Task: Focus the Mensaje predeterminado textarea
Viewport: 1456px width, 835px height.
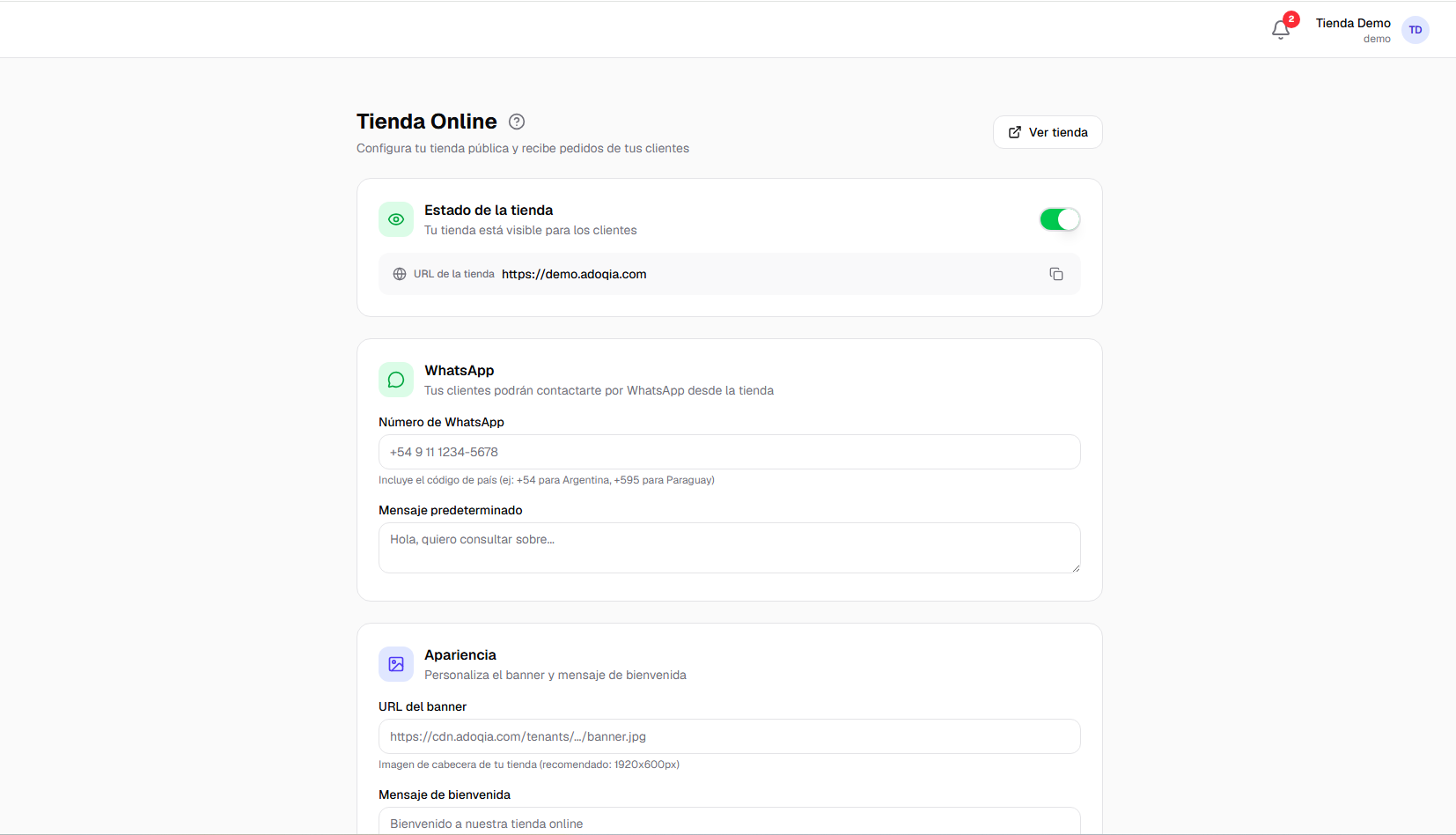Action: [x=730, y=548]
